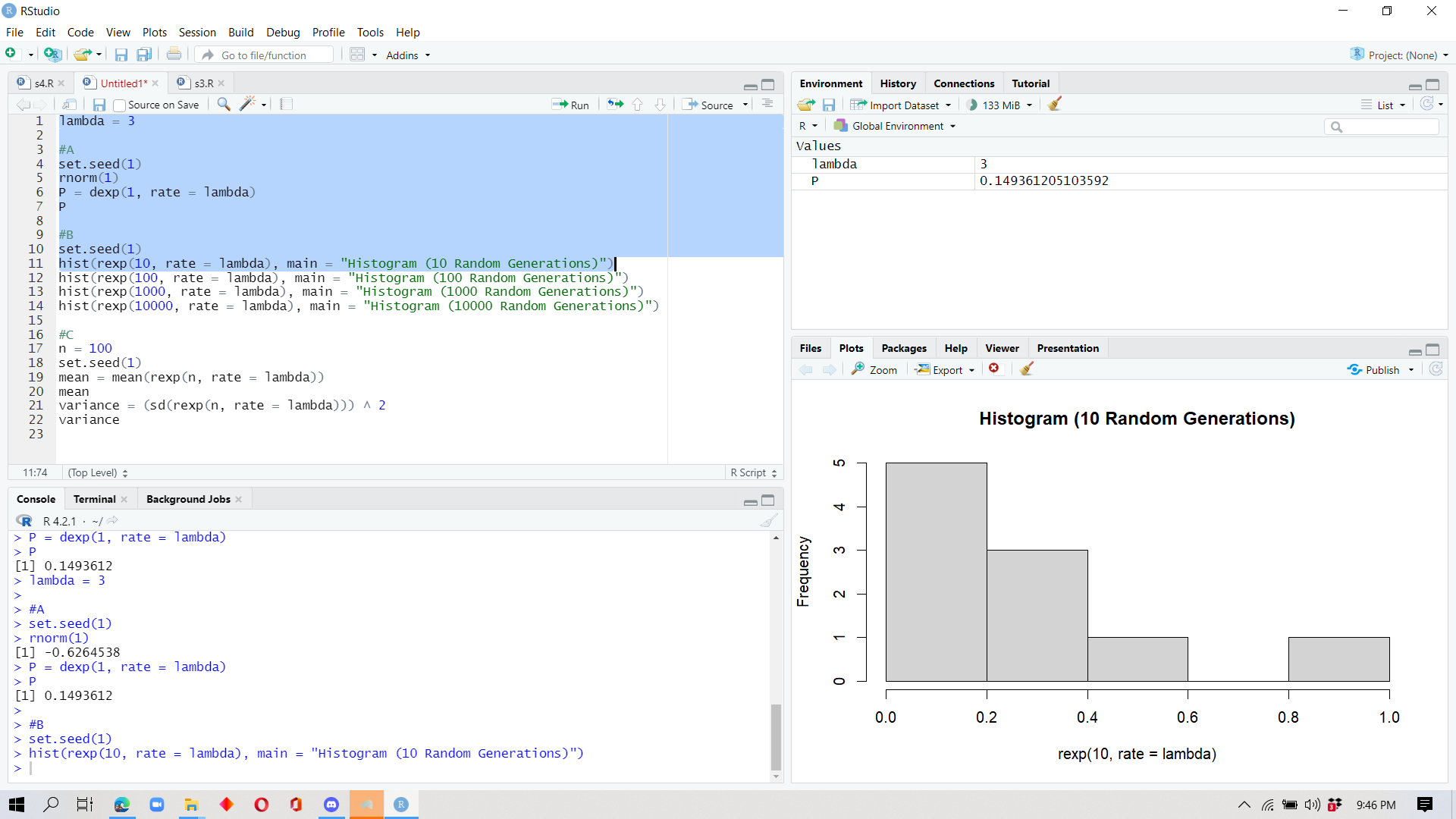Open the Export plot dropdown

coord(944,369)
